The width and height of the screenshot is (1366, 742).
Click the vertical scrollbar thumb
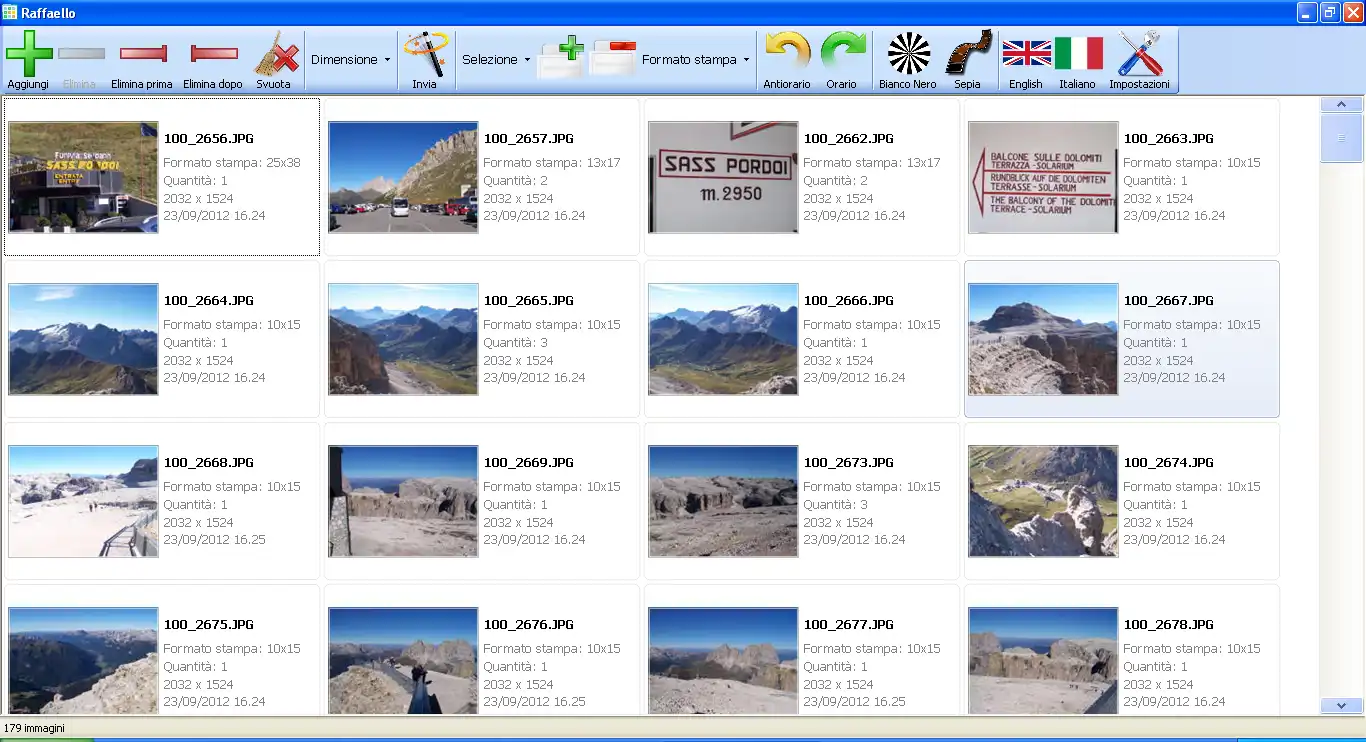click(1341, 138)
